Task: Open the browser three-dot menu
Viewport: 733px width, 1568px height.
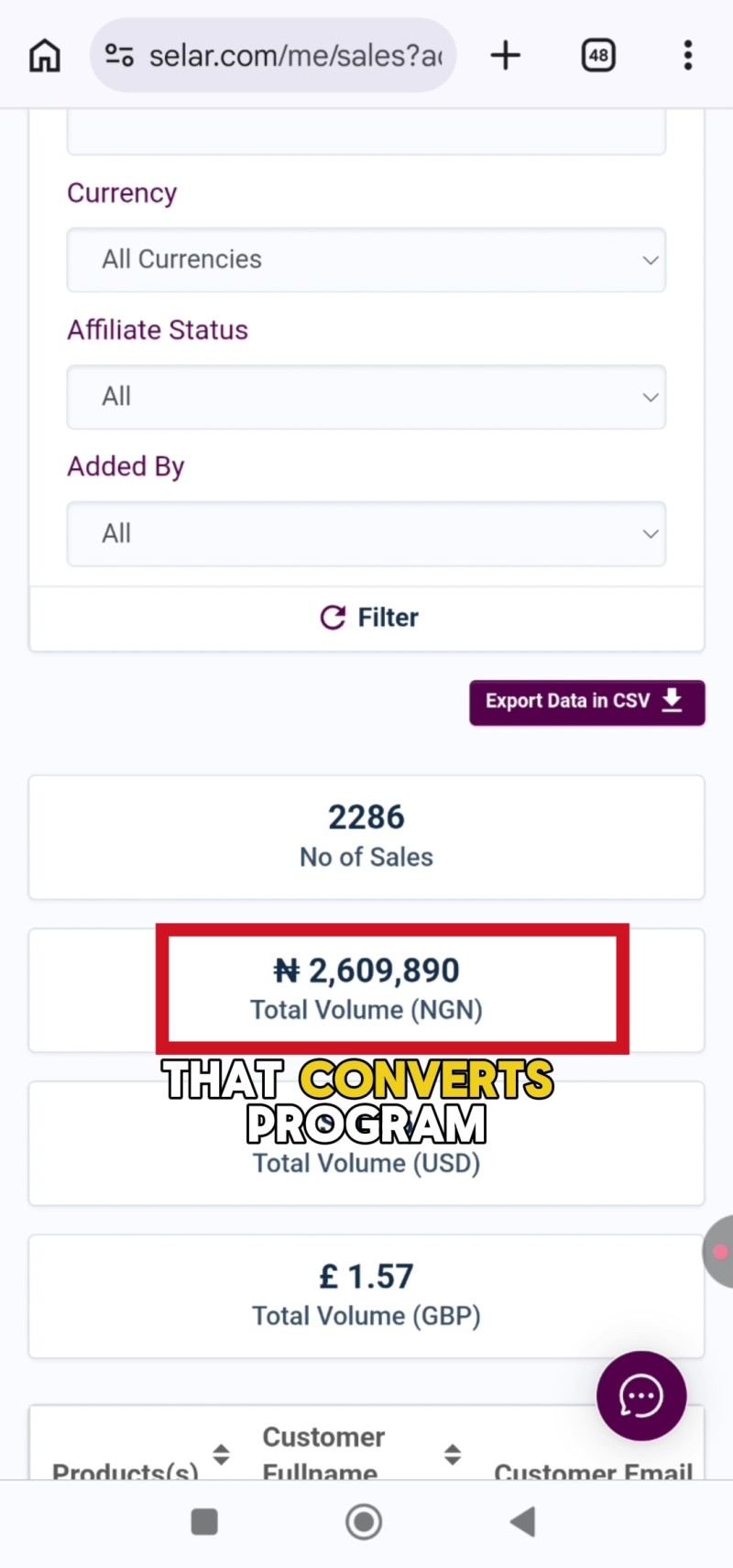Action: point(688,56)
